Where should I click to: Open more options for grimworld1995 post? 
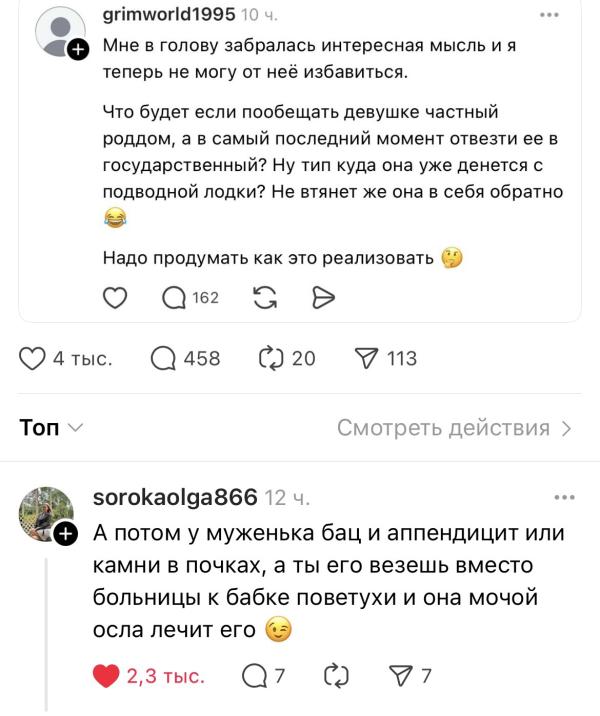(550, 15)
